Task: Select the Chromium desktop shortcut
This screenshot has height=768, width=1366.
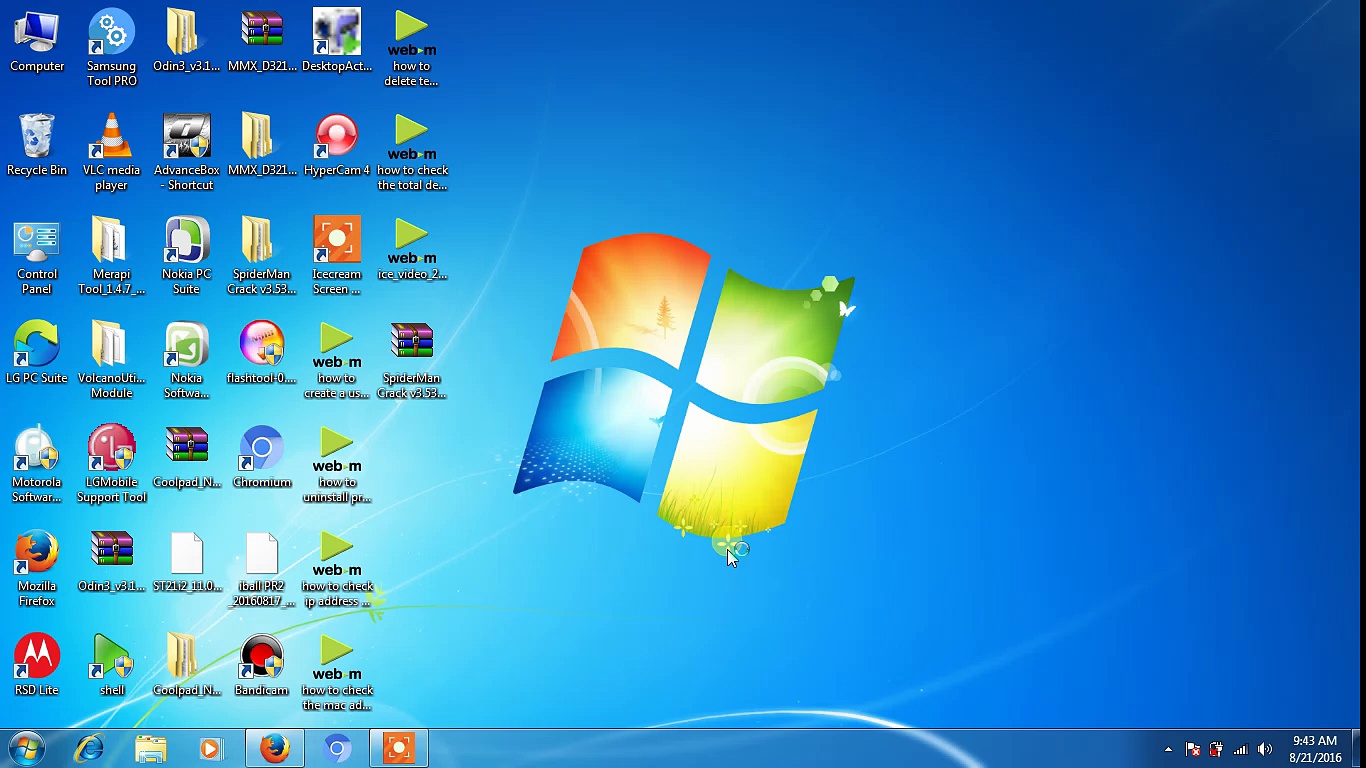Action: [x=262, y=458]
